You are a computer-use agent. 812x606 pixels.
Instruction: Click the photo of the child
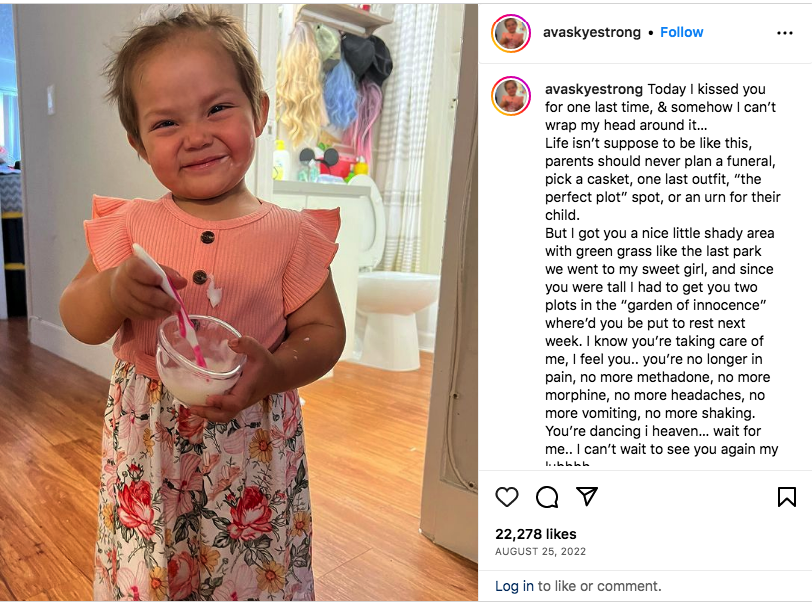(x=239, y=302)
